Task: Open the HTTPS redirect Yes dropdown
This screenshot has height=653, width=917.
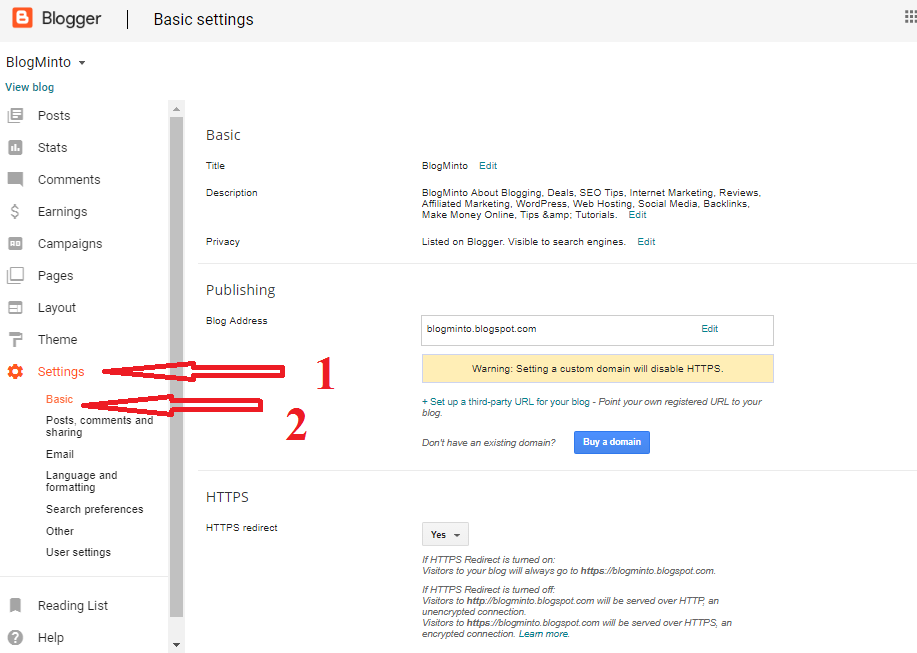Action: [x=445, y=534]
